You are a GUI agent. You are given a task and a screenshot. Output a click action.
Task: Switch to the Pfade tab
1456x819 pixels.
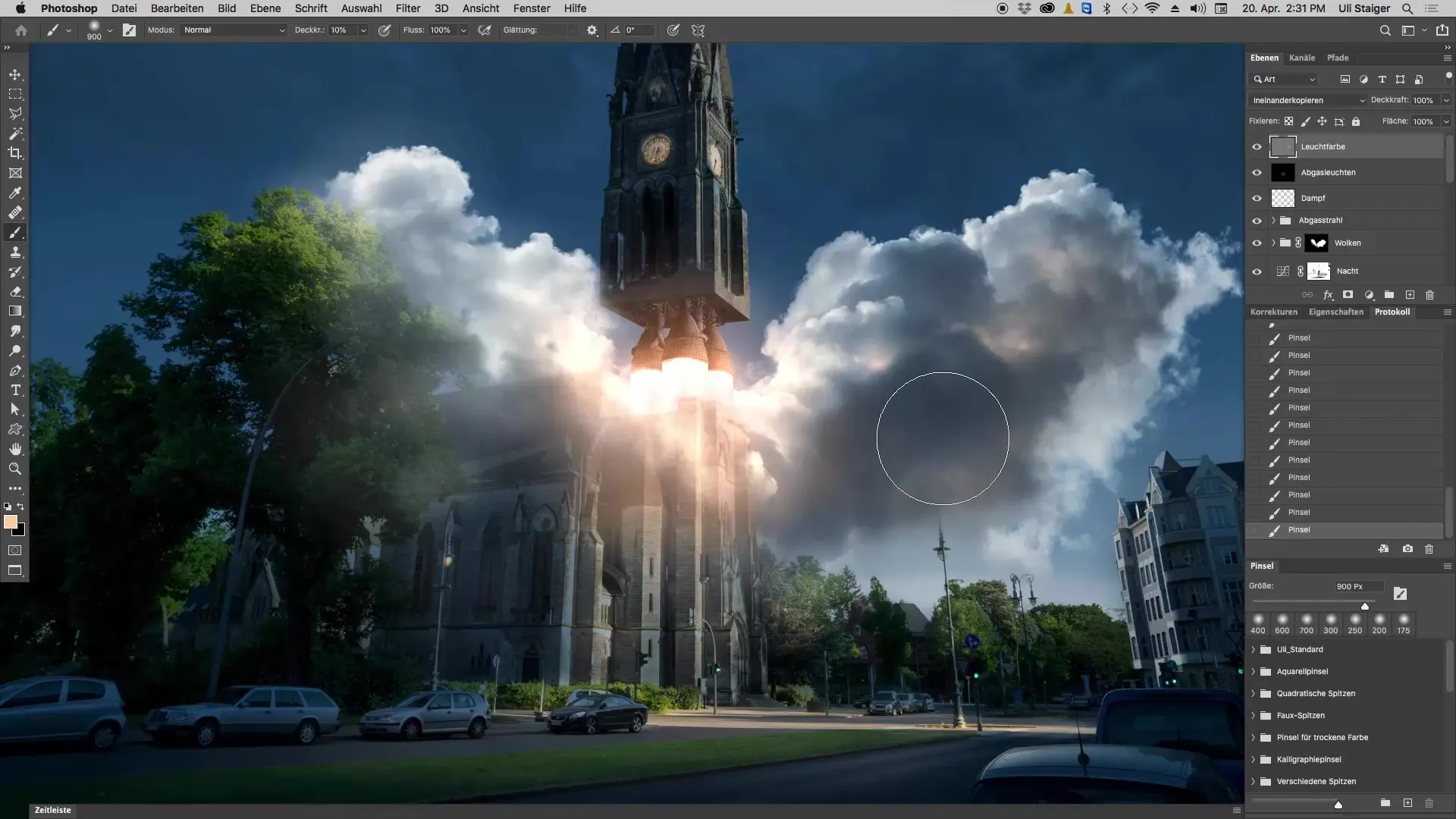pos(1338,58)
